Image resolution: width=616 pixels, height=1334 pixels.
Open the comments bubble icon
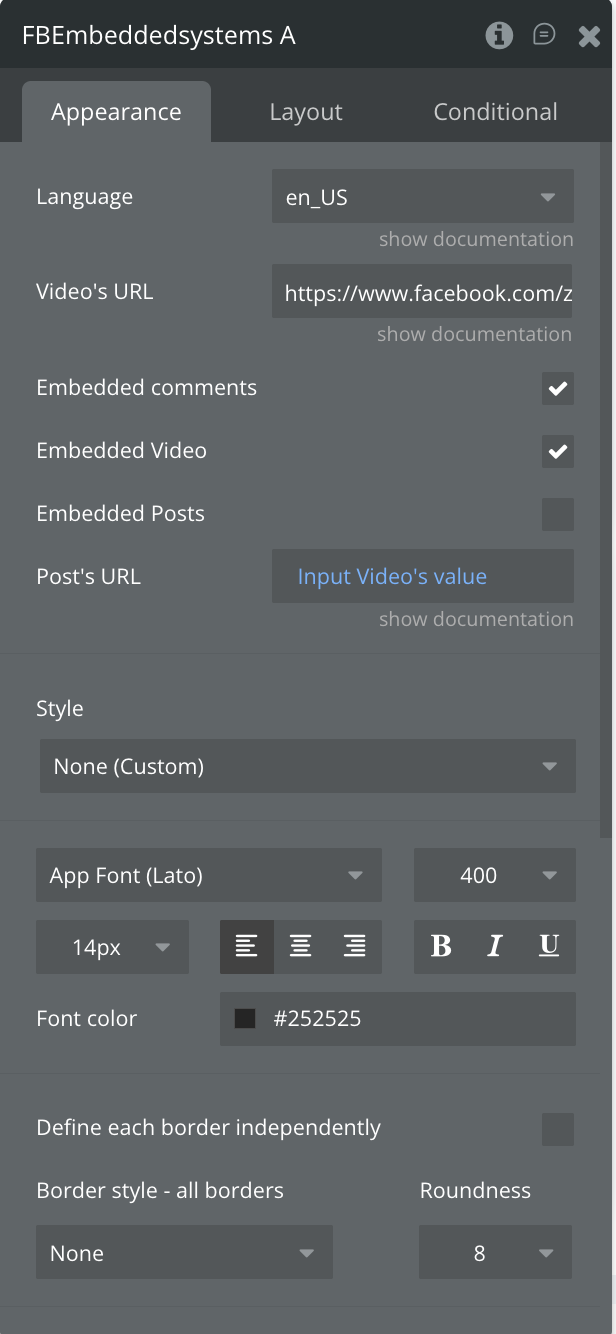pos(544,36)
